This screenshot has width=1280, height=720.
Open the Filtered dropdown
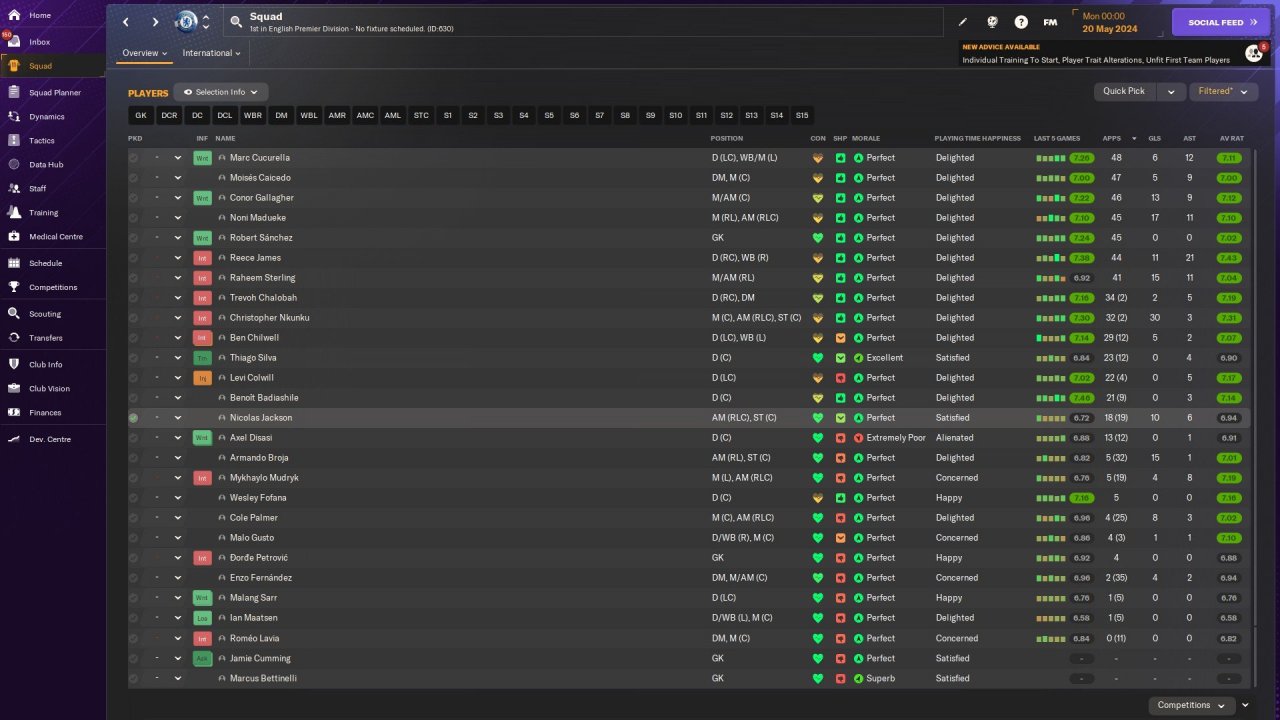[x=1223, y=92]
